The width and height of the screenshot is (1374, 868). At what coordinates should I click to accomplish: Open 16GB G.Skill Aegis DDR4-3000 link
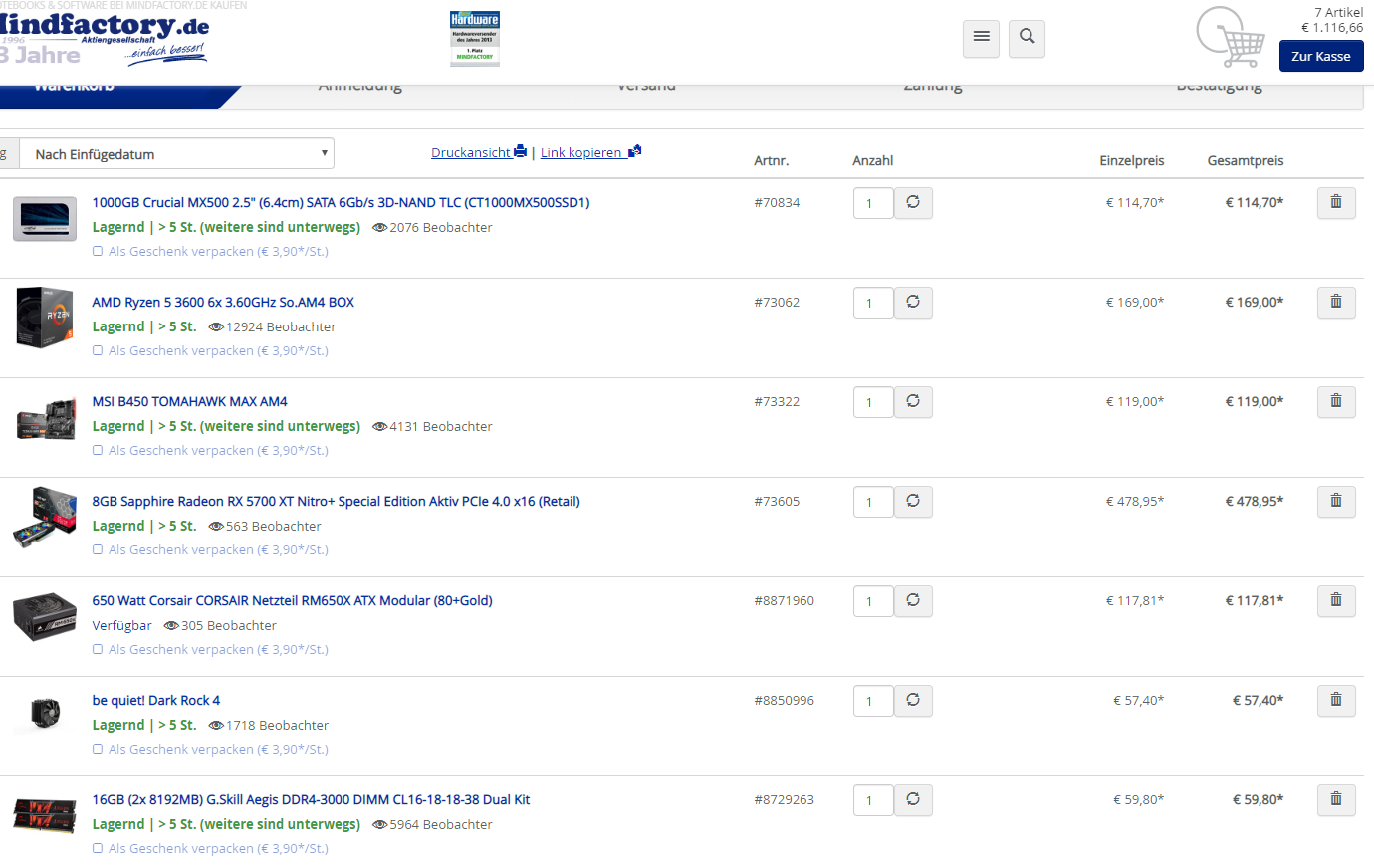[x=311, y=799]
